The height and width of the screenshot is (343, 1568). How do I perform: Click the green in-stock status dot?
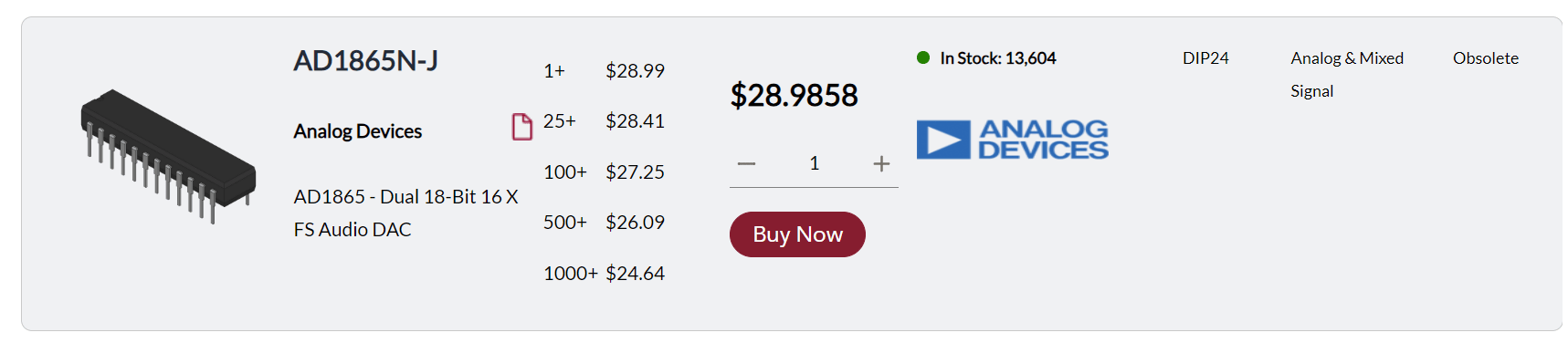[x=923, y=57]
